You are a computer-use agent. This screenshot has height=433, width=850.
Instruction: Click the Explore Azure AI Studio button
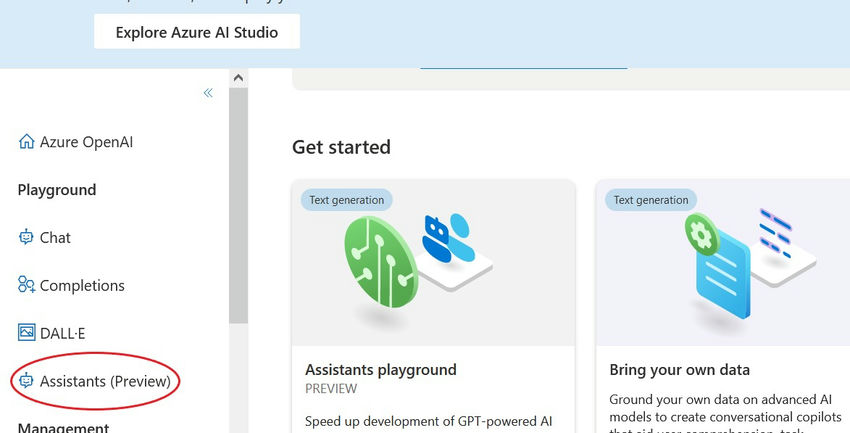click(x=197, y=32)
